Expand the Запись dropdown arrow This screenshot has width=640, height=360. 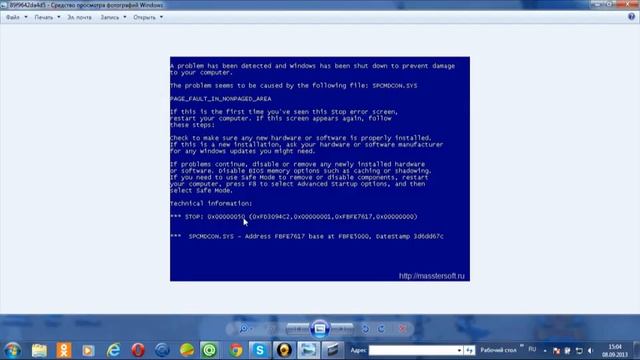click(x=124, y=17)
